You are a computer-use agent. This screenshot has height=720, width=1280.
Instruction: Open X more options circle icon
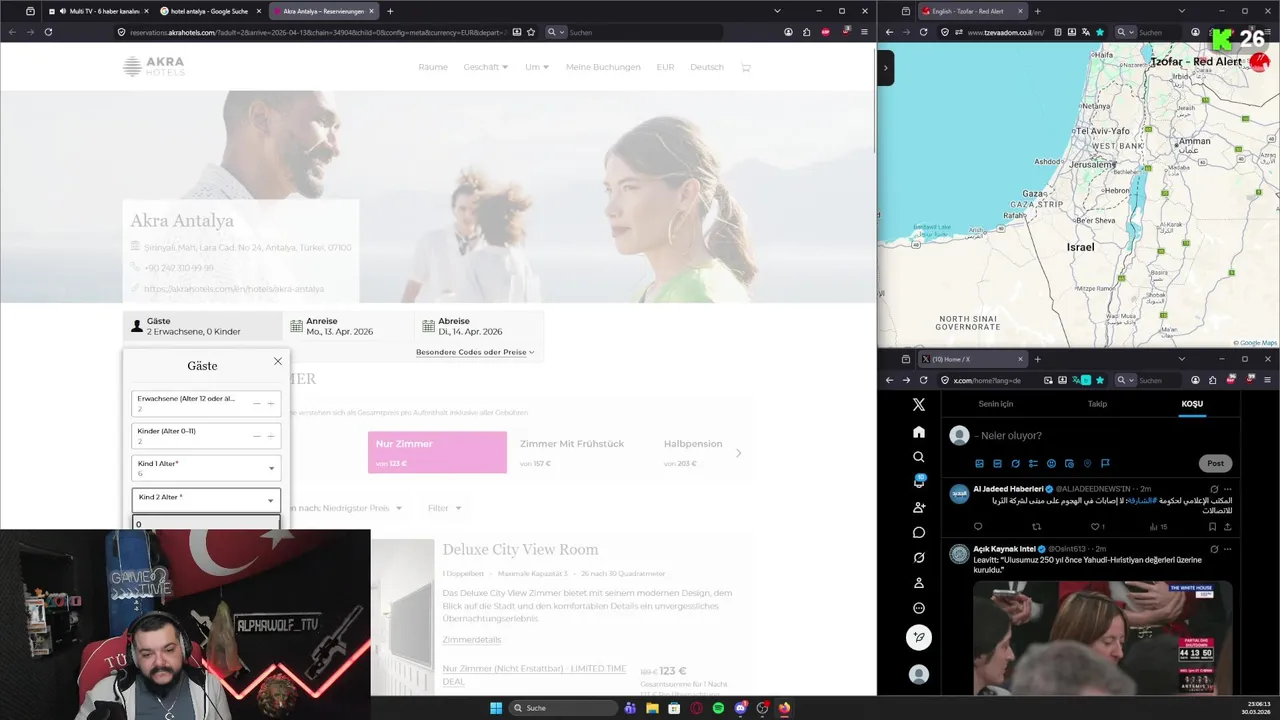pos(918,607)
